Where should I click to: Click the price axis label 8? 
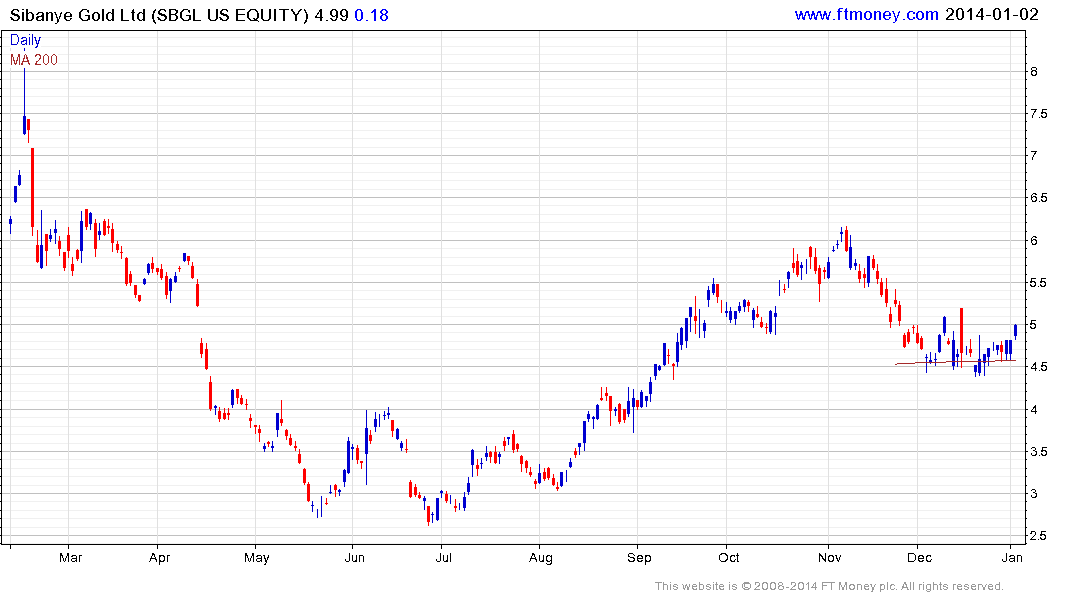pyautogui.click(x=1034, y=71)
